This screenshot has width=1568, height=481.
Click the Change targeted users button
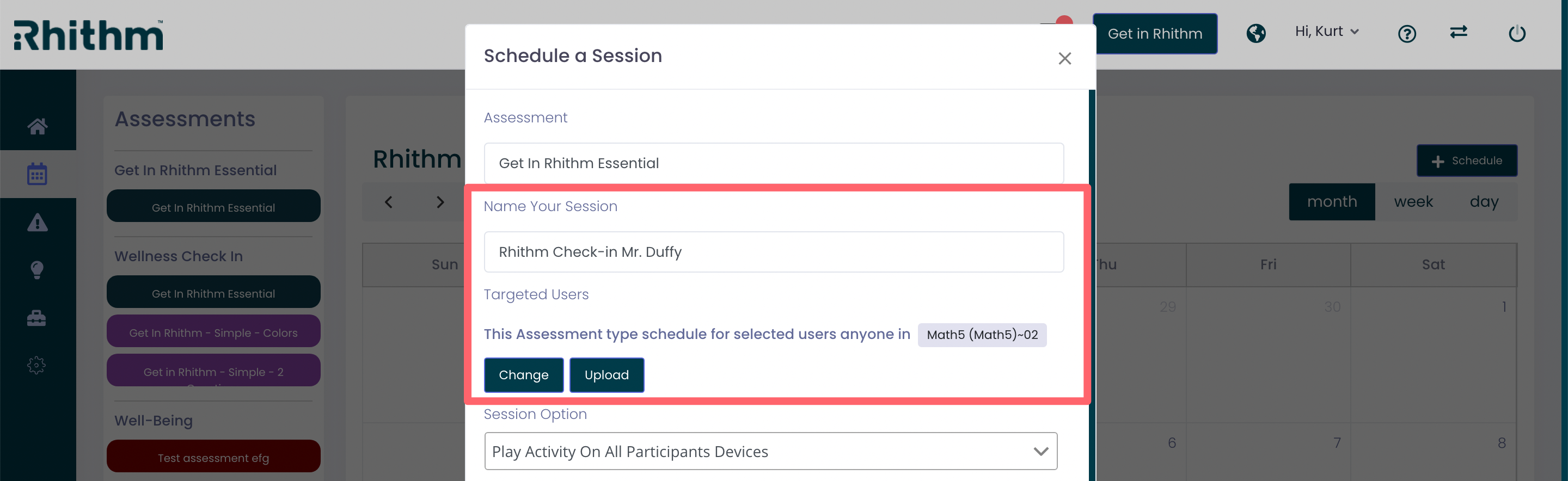point(523,375)
